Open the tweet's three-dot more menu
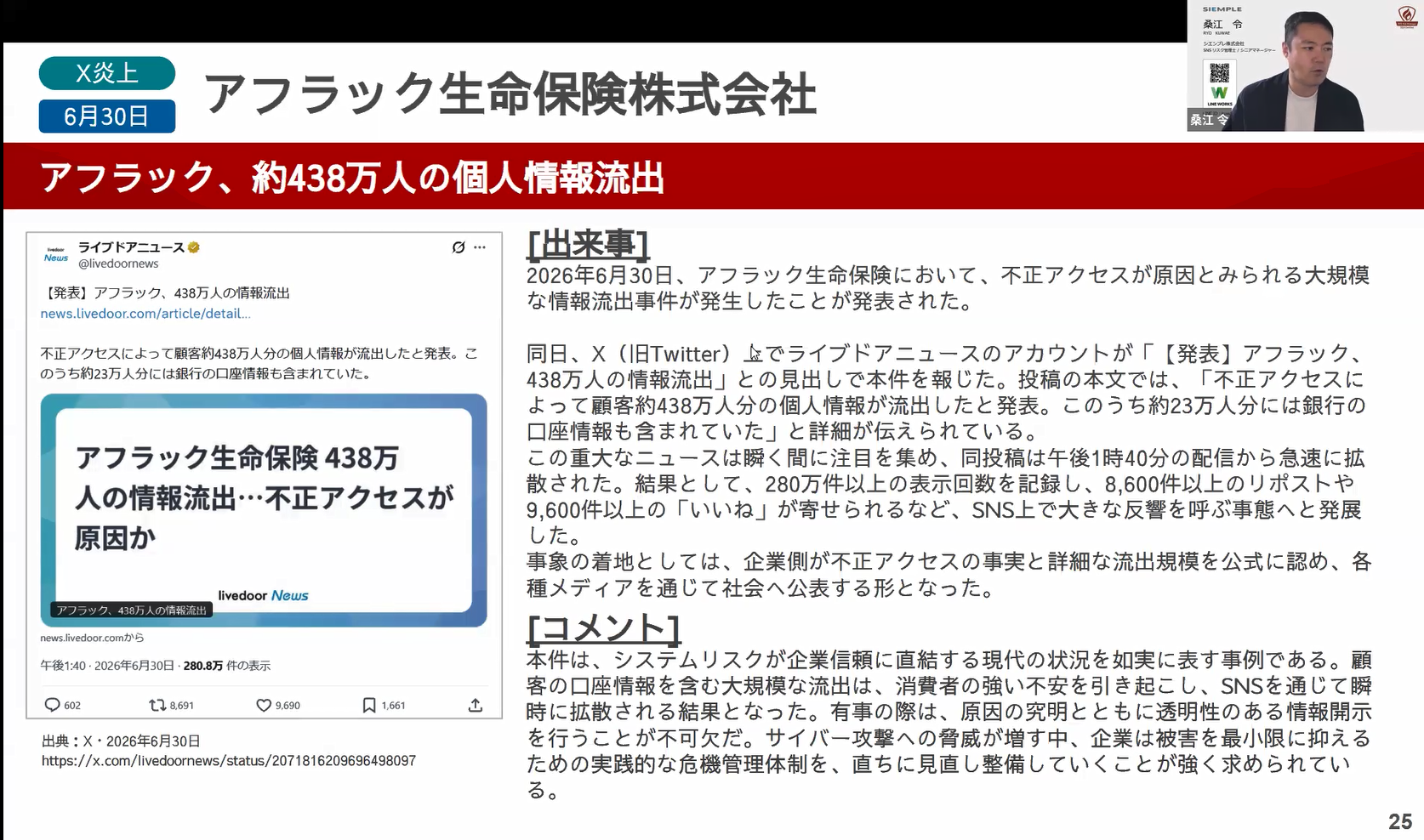 (480, 247)
